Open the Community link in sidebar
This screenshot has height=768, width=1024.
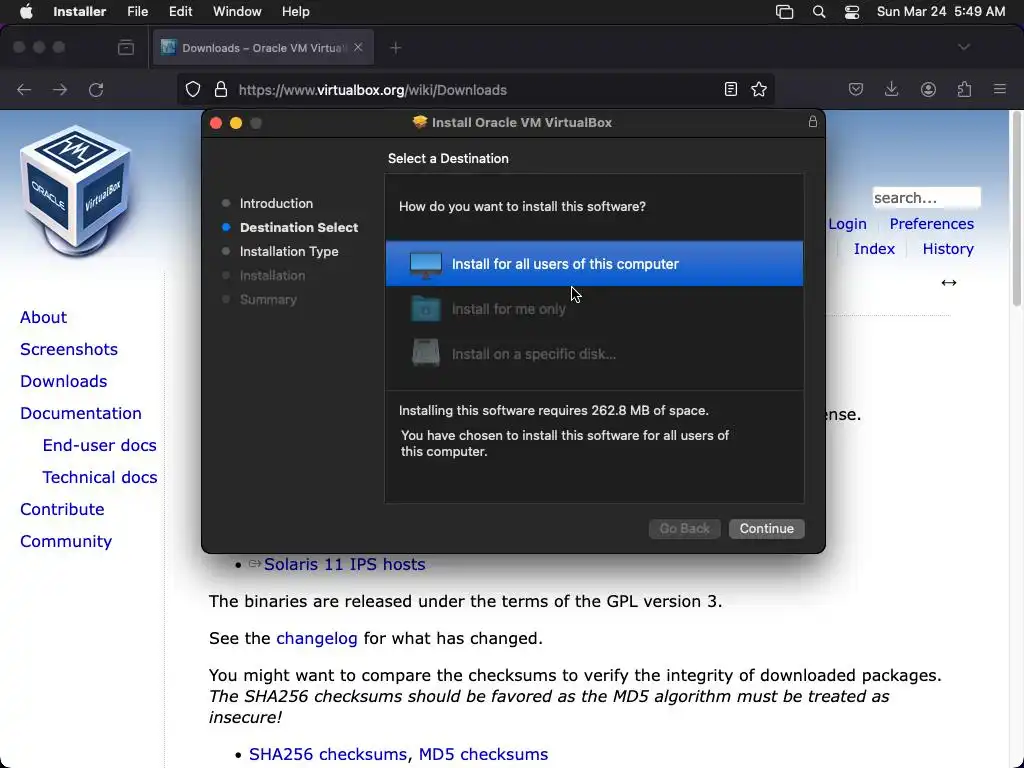coord(66,541)
